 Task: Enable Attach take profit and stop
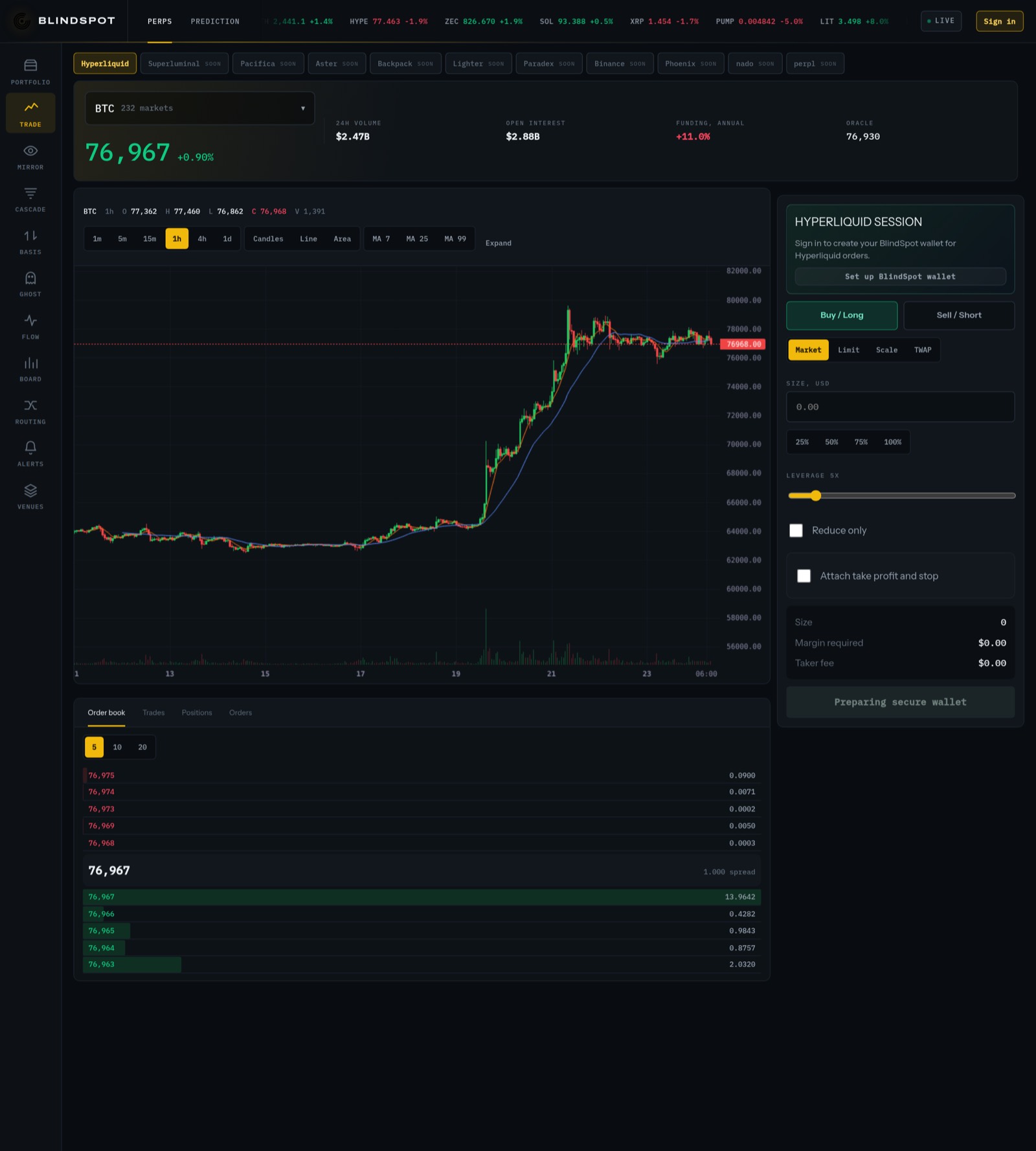804,576
